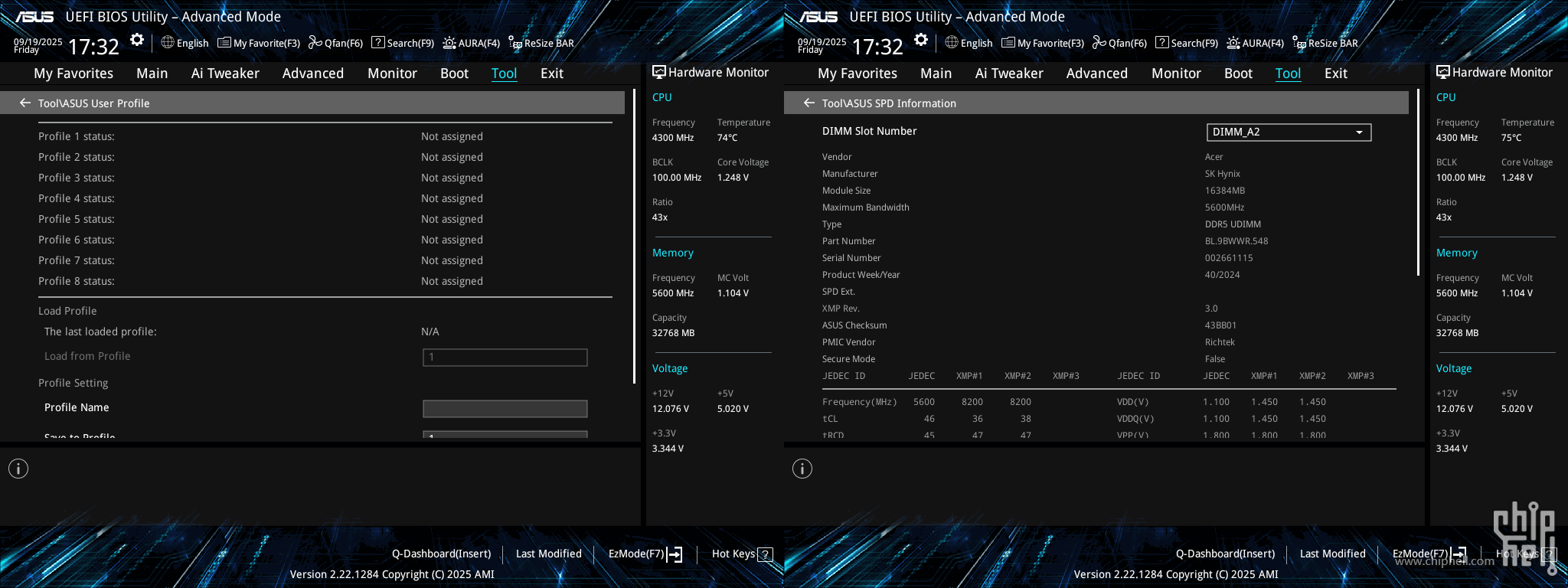The image size is (1568, 588).
Task: Click ASUS logo in right window
Action: [818, 17]
